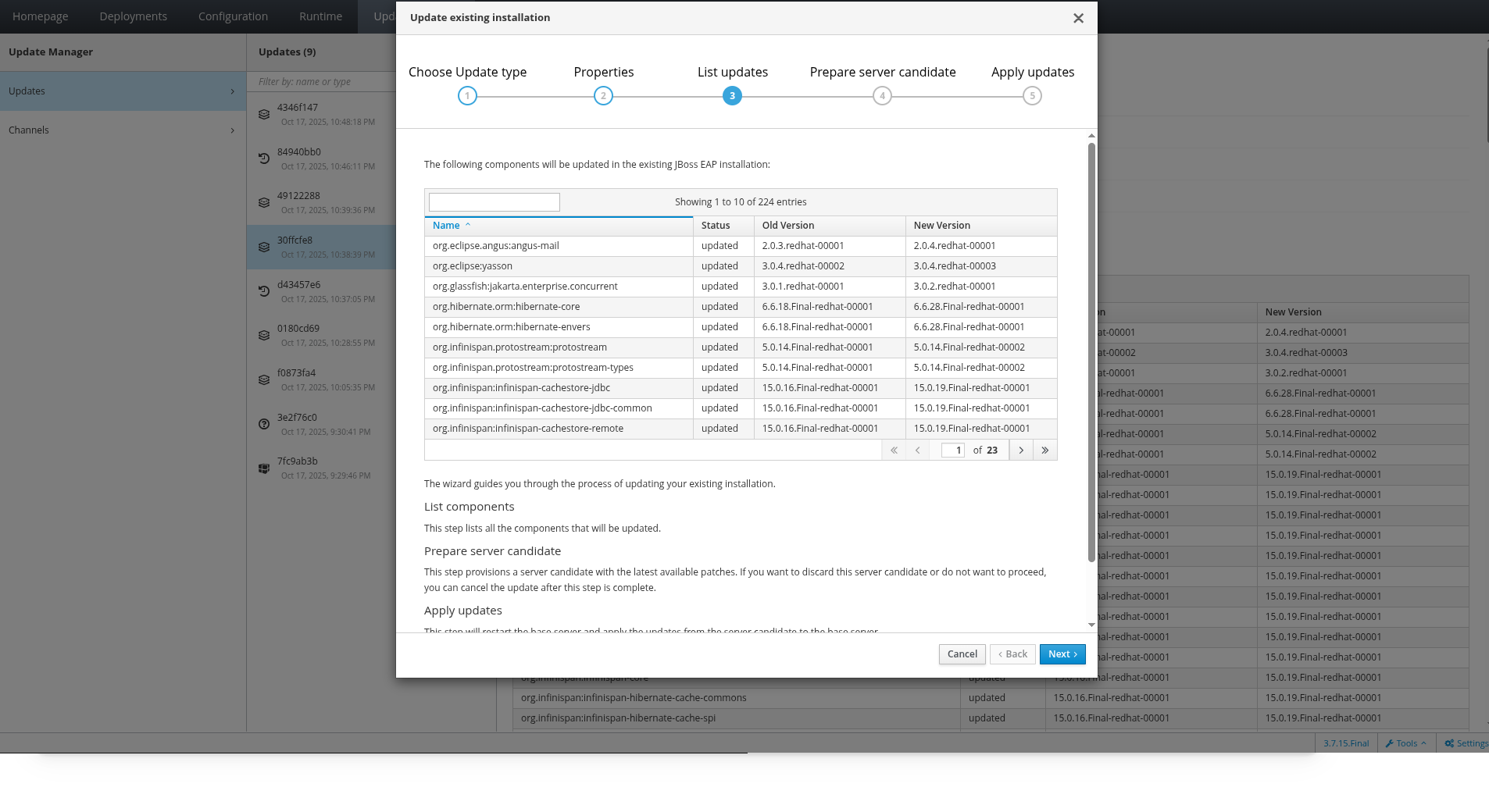The height and width of the screenshot is (812, 1489).
Task: Expand the Channels sidebar item chevron
Action: [x=232, y=130]
